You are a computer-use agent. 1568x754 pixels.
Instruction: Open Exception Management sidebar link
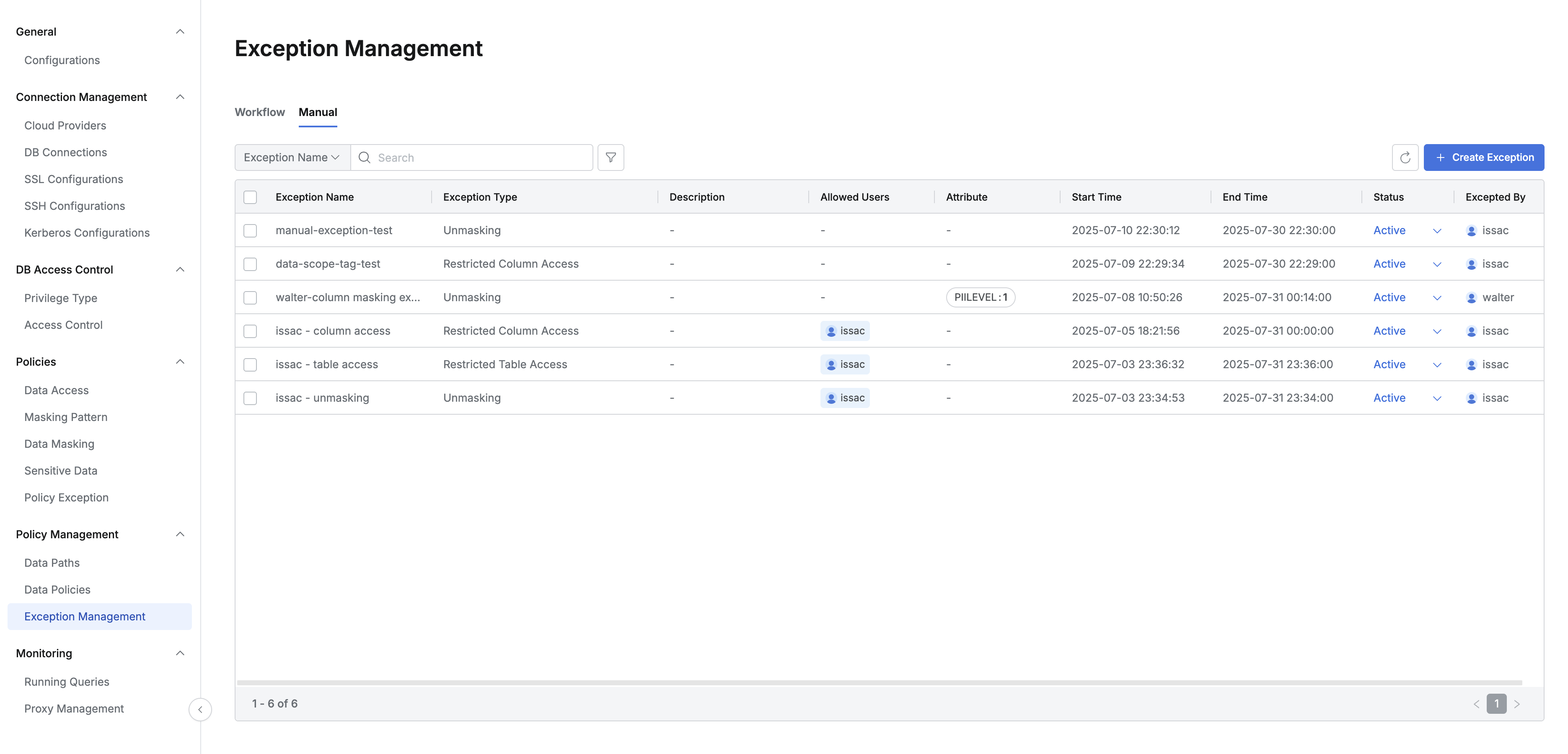tap(99, 617)
